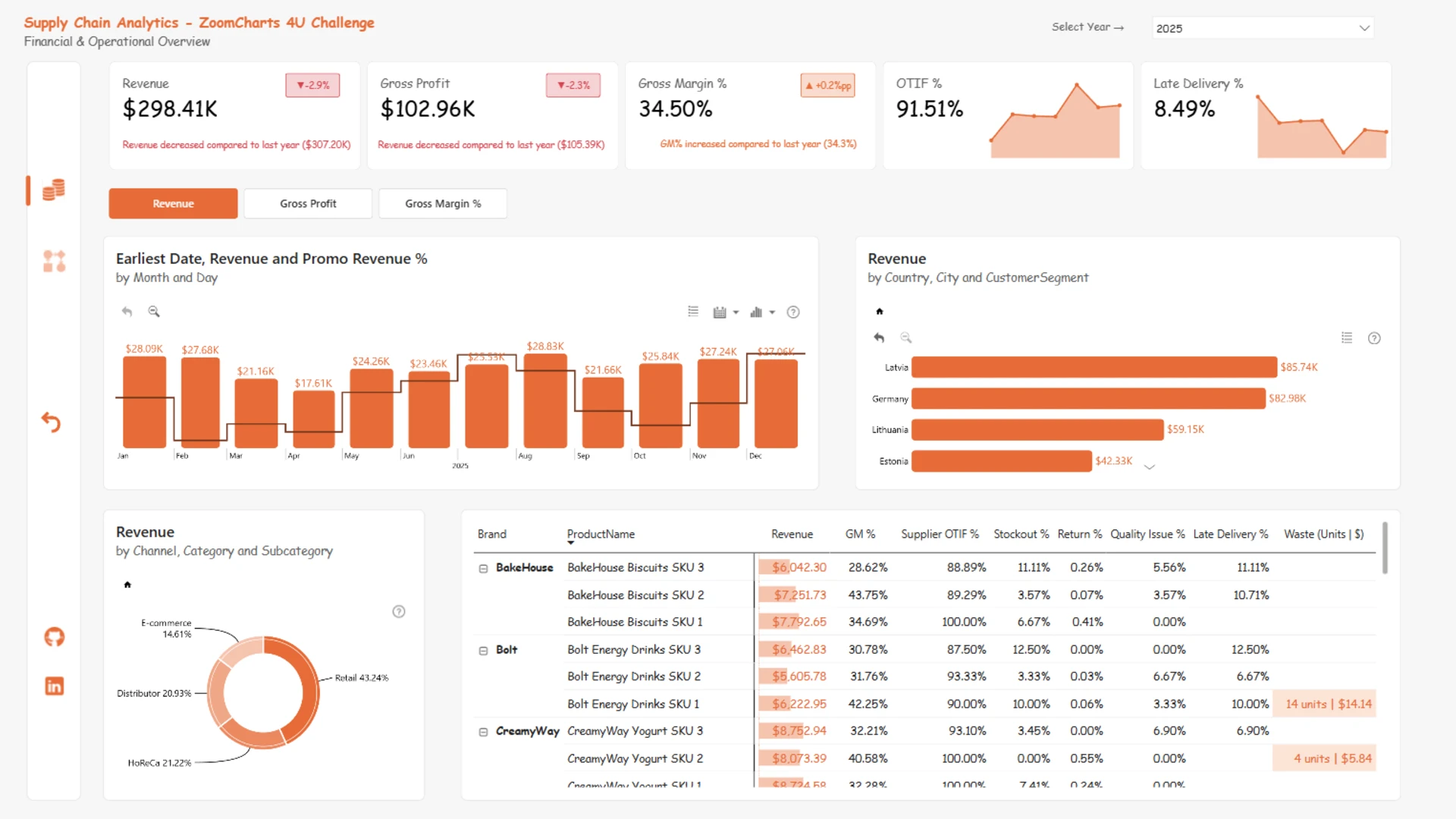Open the GitHub link icon
The image size is (1456, 819).
click(x=54, y=637)
